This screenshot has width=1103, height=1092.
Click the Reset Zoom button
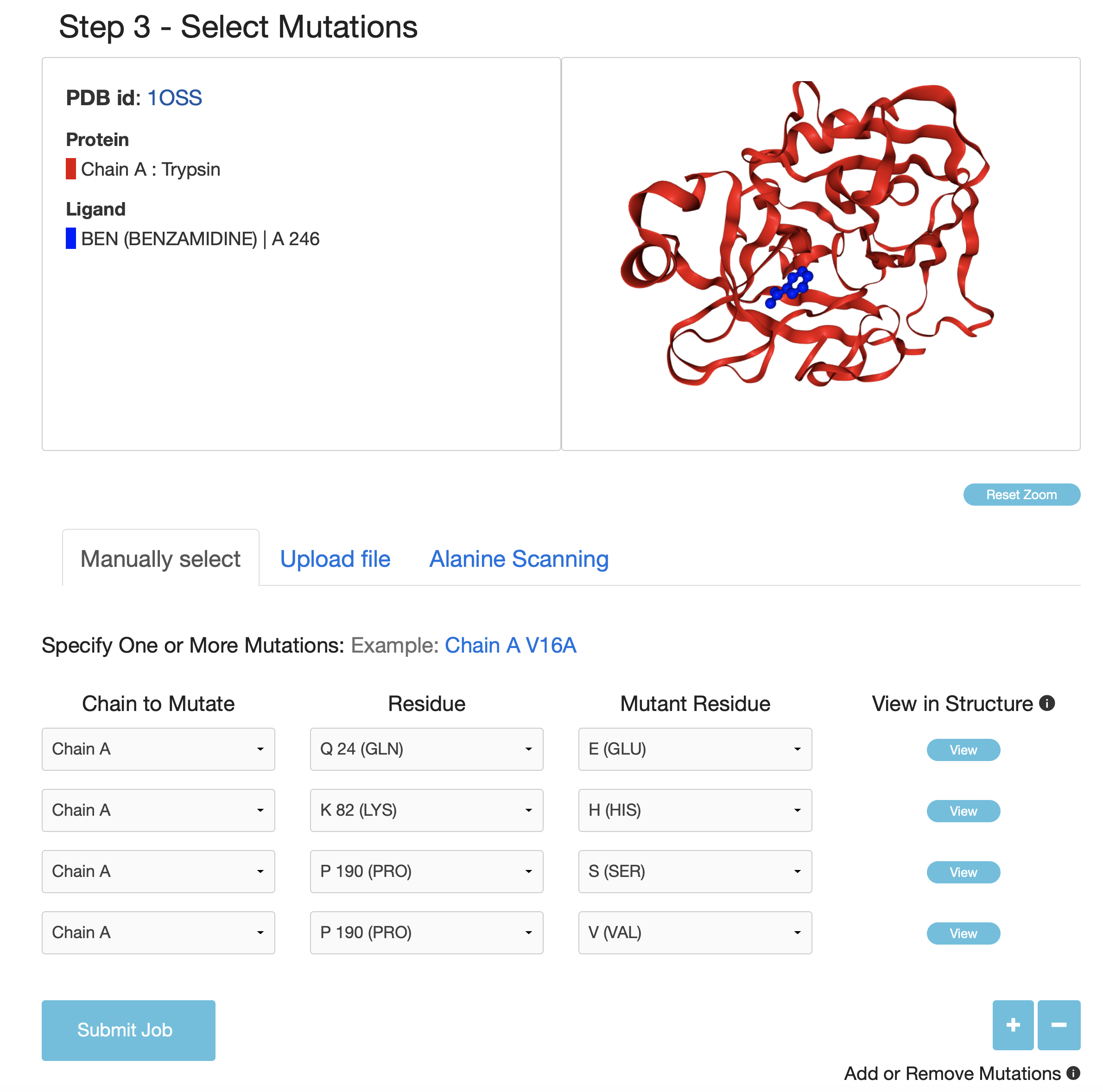click(x=1021, y=495)
